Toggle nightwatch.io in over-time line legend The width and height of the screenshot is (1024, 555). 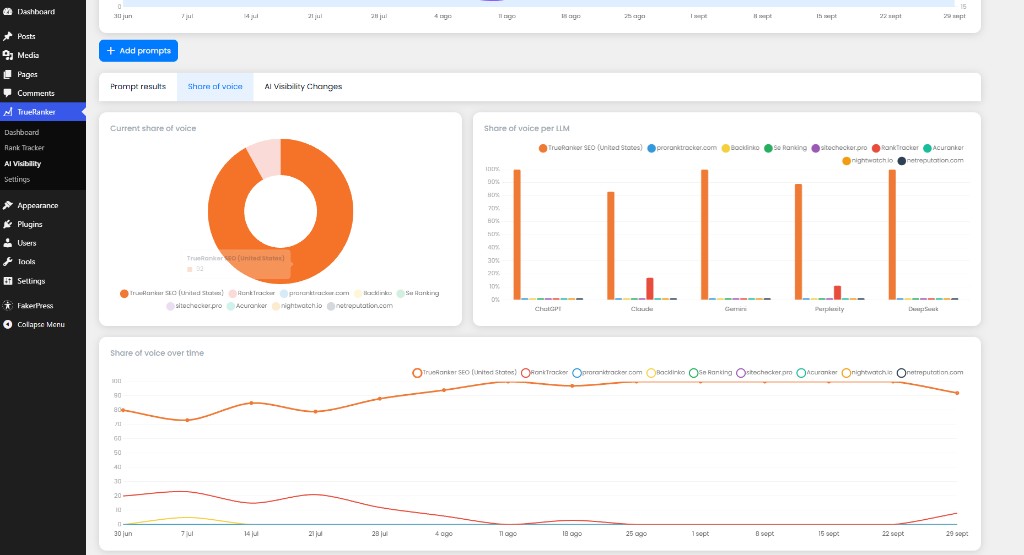point(867,373)
